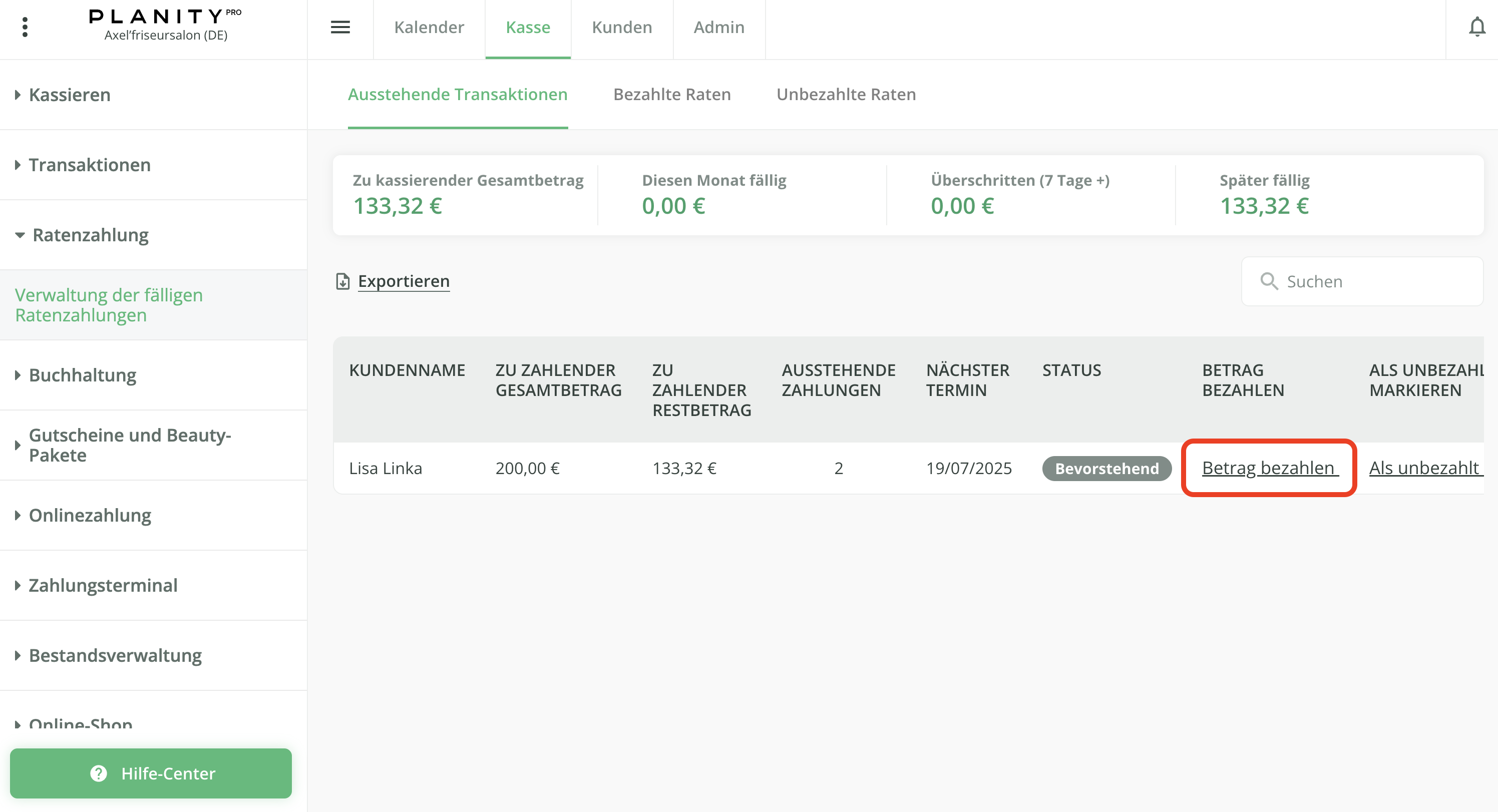Select Verwaltung der fälligen Ratenzahlungen

pyautogui.click(x=109, y=305)
